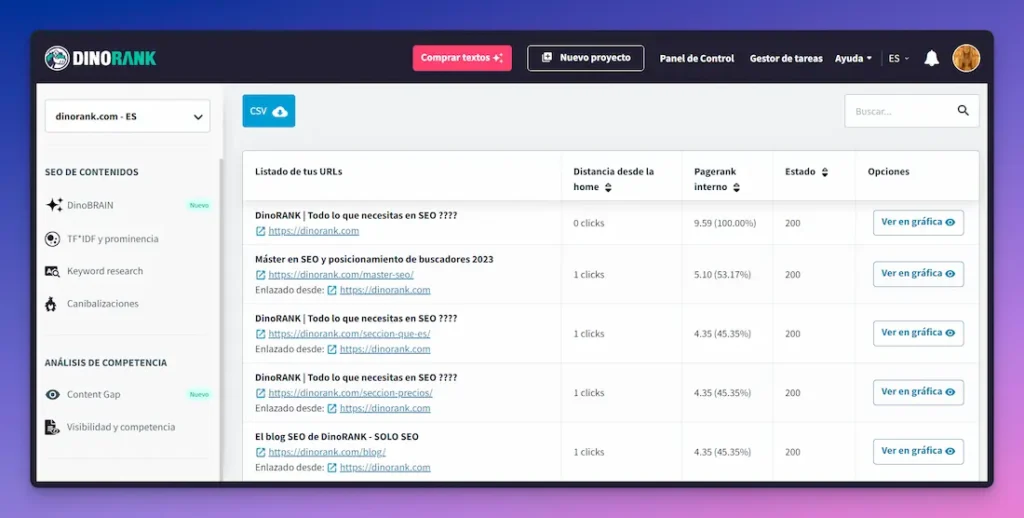Open the dinorank.com/seccion-precios/ link

[x=350, y=393]
